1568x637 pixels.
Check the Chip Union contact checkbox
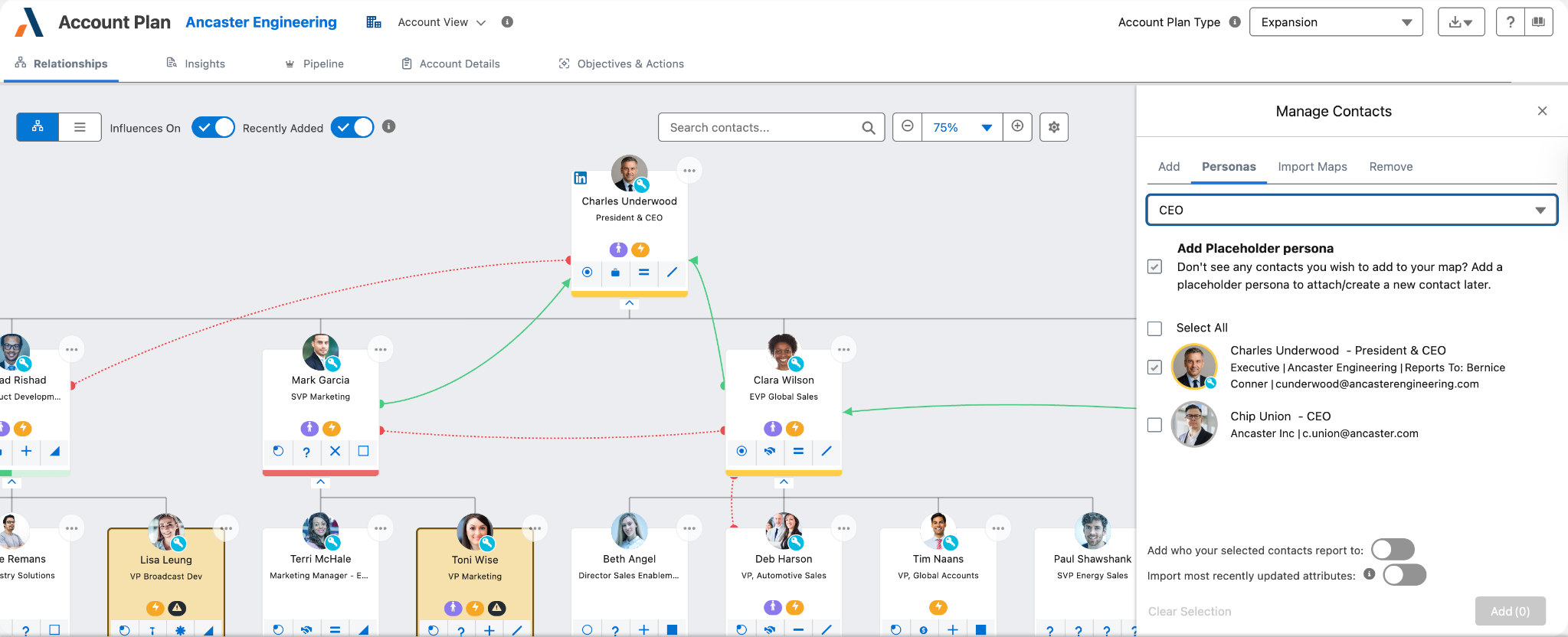(x=1155, y=425)
